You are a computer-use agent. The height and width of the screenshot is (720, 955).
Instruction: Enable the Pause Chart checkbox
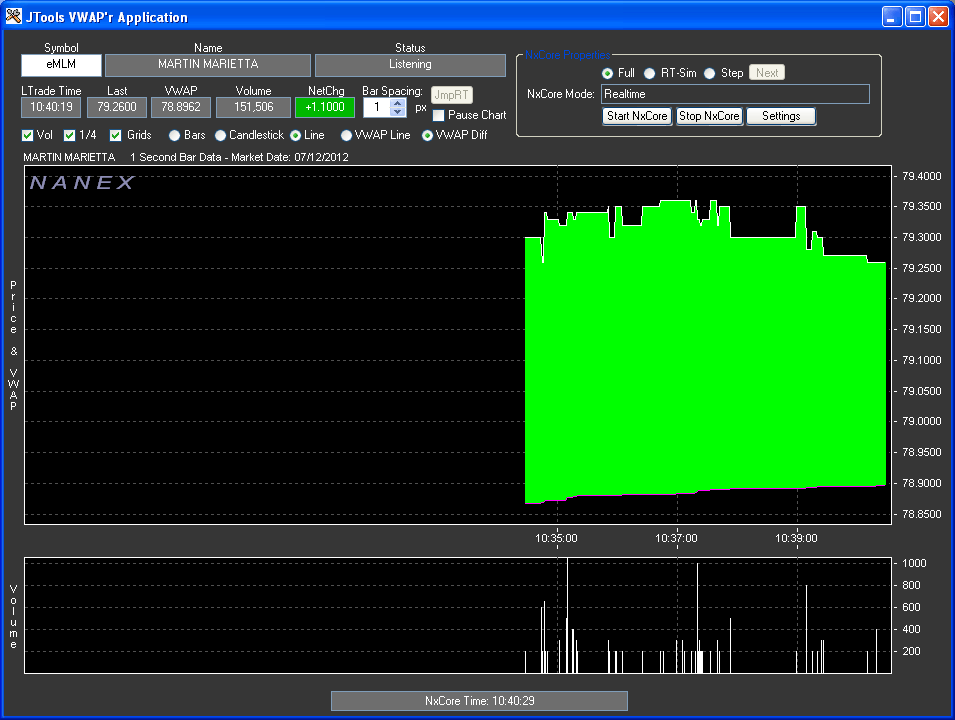[439, 115]
